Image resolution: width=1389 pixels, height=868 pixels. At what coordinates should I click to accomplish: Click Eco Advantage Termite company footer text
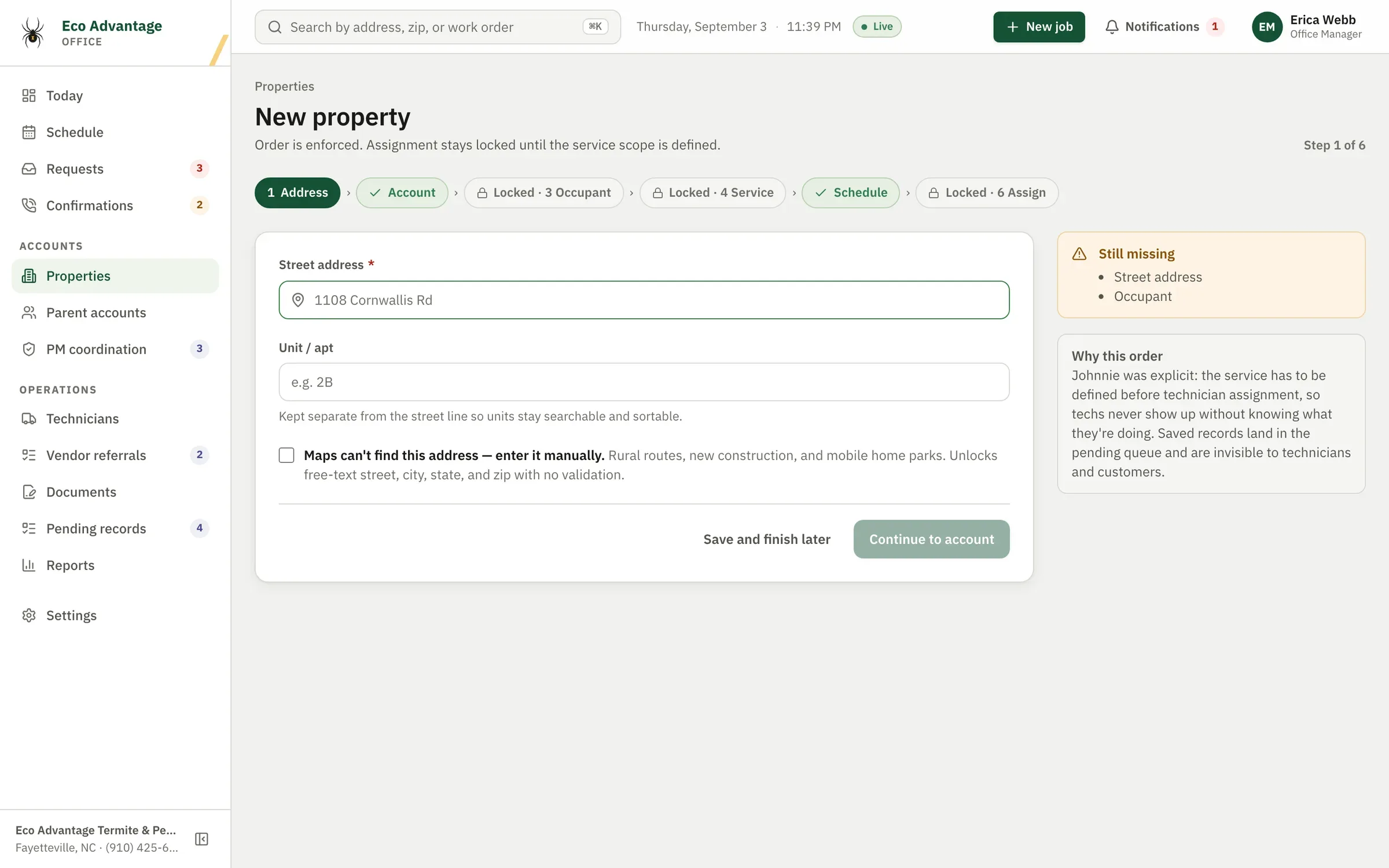(x=95, y=830)
